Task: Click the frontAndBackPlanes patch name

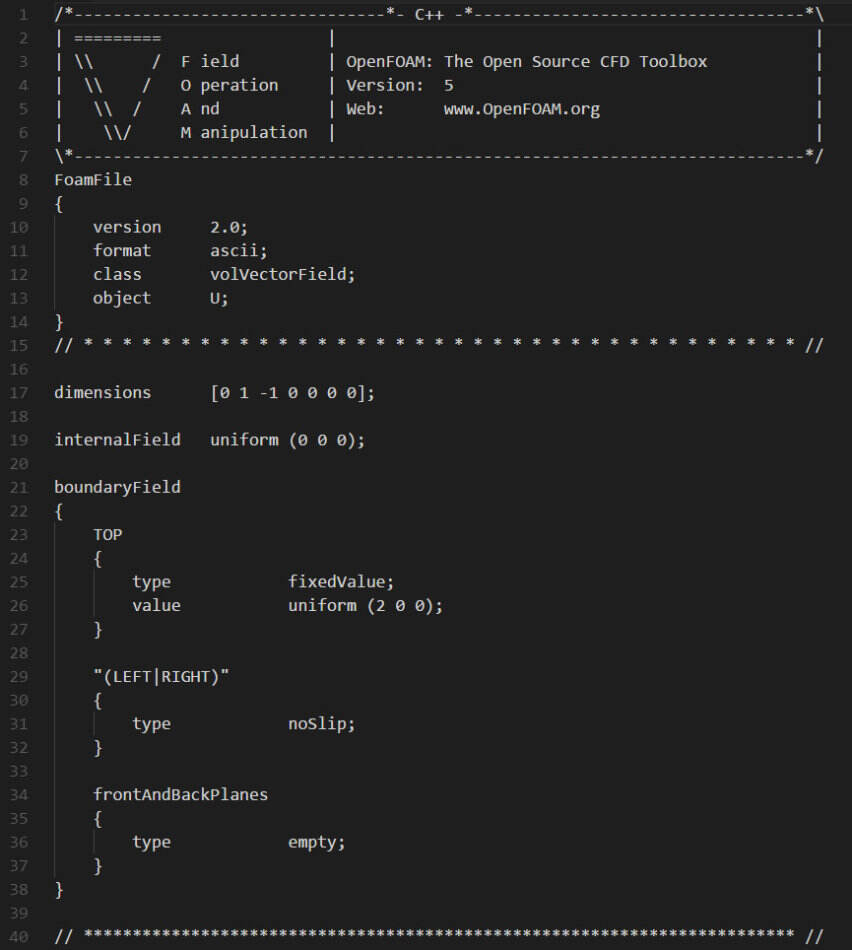Action: [x=181, y=794]
